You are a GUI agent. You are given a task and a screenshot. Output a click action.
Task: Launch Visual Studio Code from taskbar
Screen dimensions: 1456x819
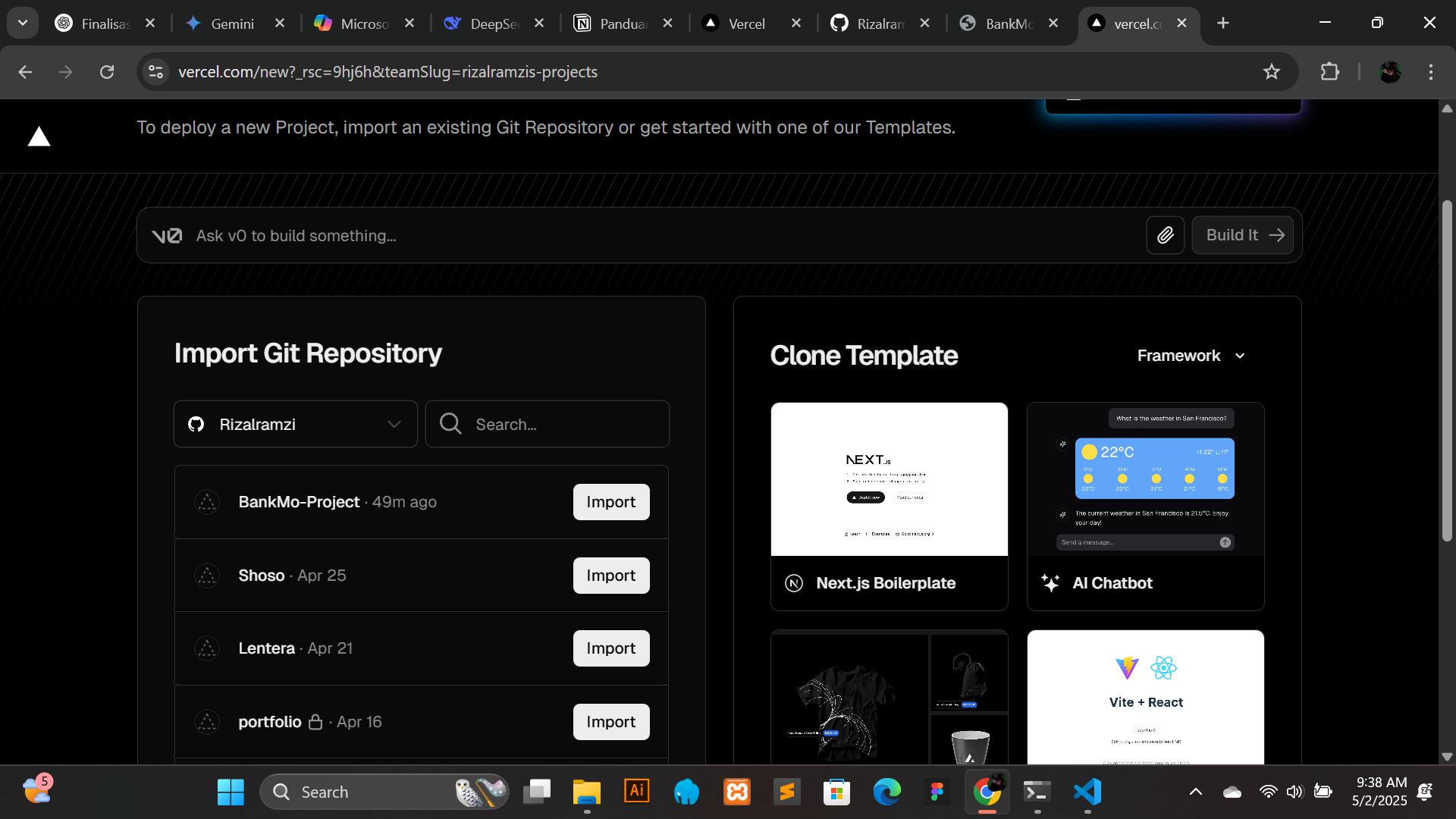1087,792
